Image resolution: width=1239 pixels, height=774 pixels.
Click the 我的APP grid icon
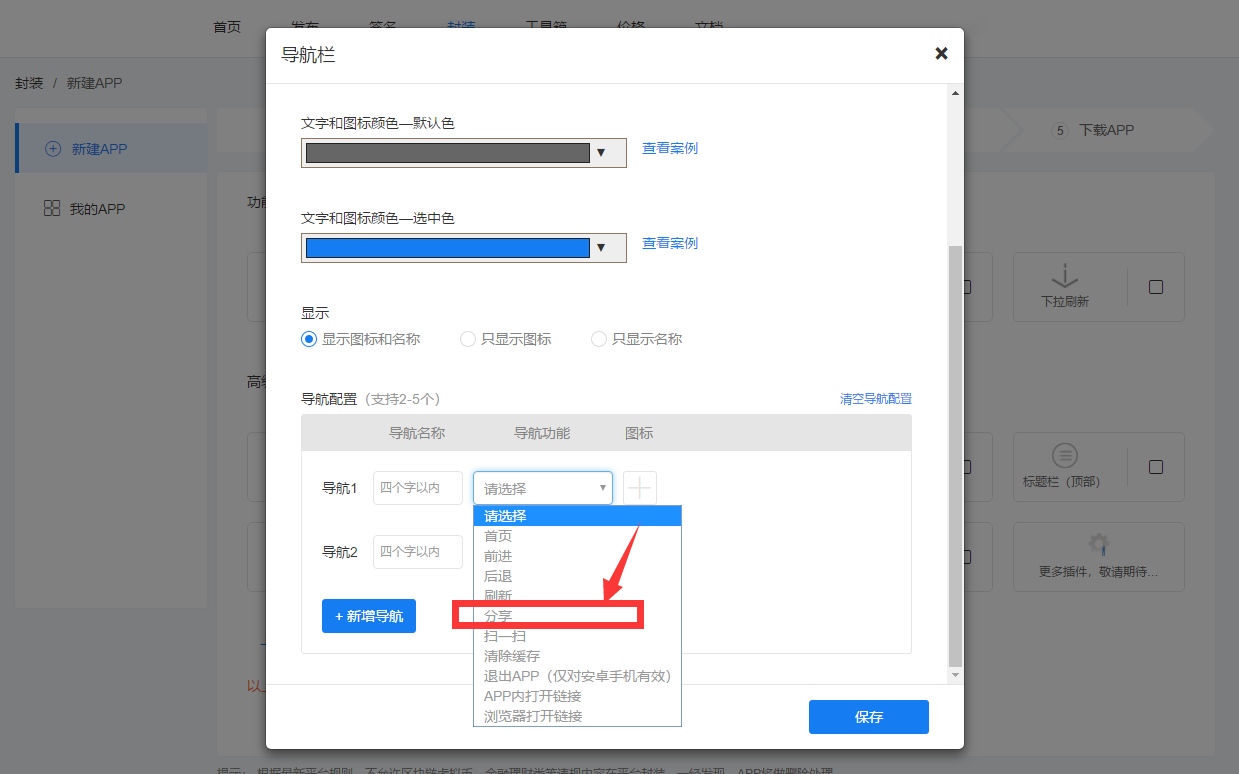pyautogui.click(x=52, y=208)
